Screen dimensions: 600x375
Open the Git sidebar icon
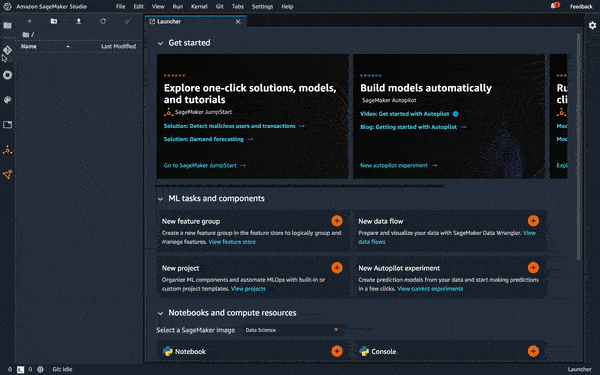7,50
